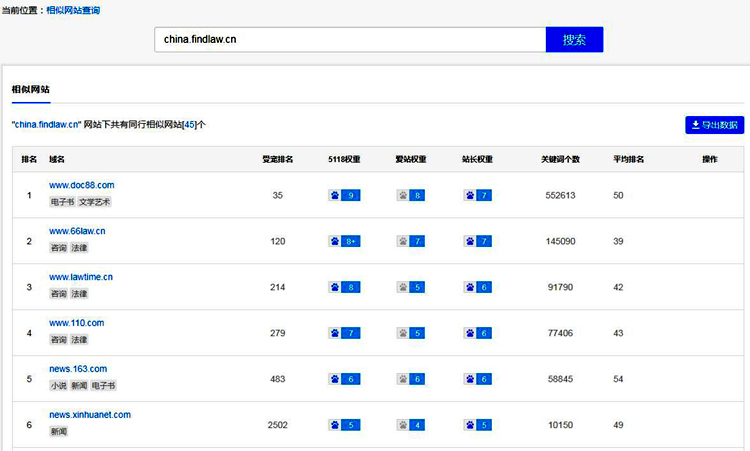Click the 法律 tag under www.66law.cn

coord(80,248)
